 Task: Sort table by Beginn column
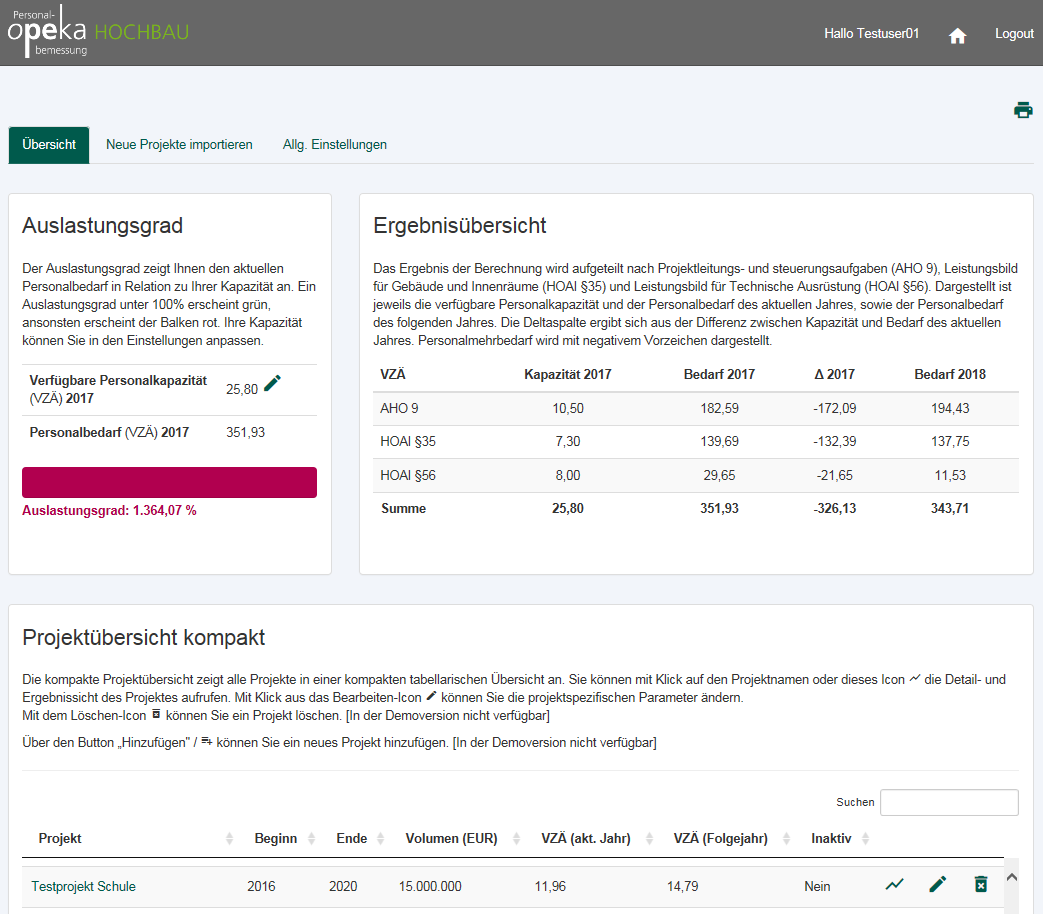point(275,838)
